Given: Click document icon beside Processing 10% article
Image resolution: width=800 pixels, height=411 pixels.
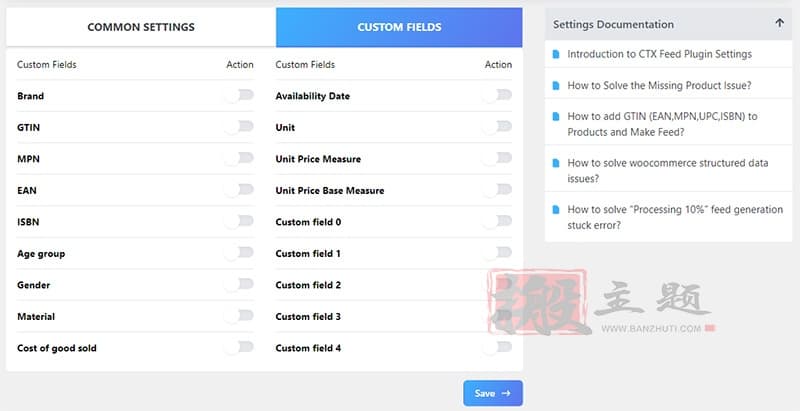Looking at the screenshot, I should pos(556,210).
